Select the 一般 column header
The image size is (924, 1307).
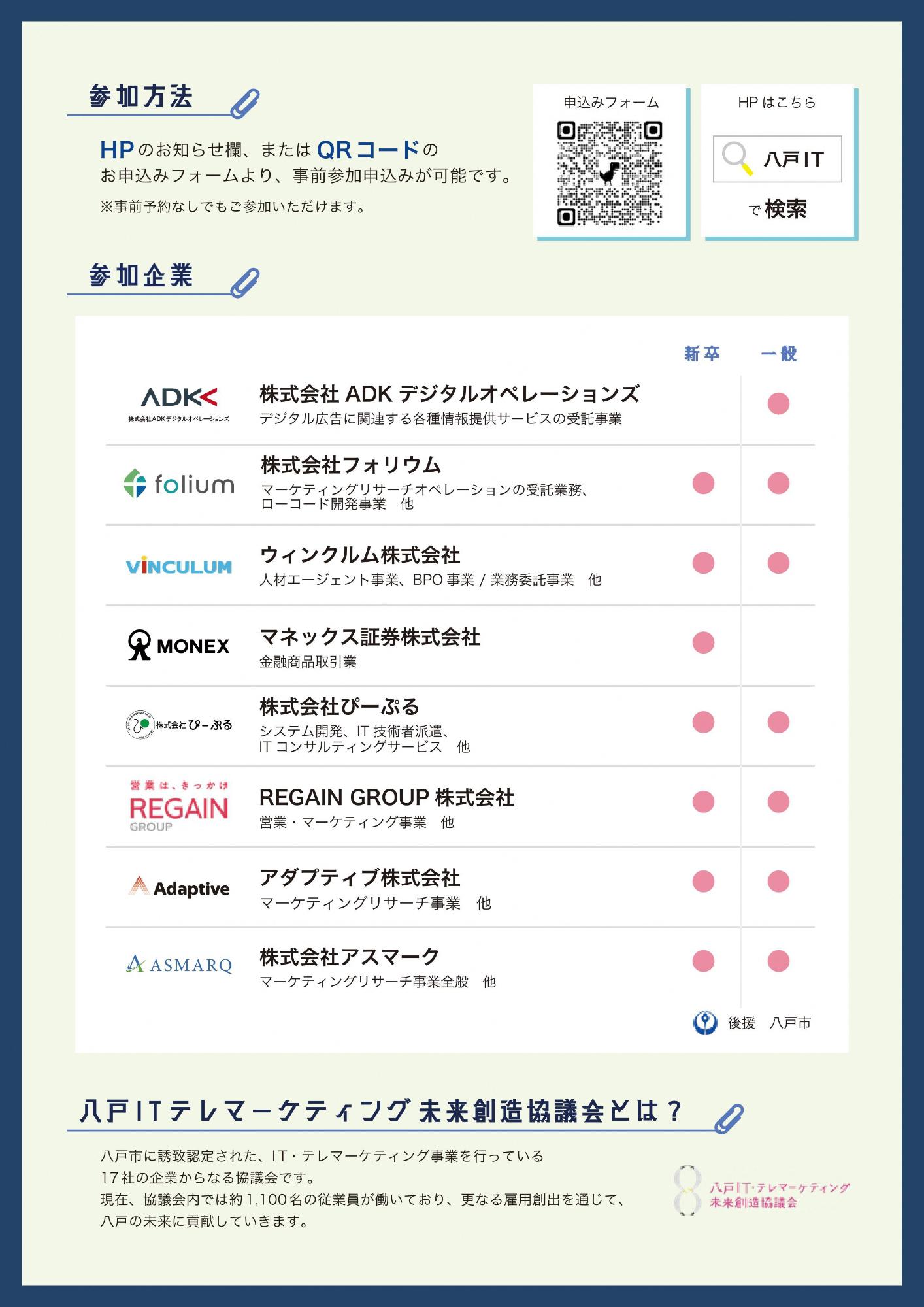point(778,354)
